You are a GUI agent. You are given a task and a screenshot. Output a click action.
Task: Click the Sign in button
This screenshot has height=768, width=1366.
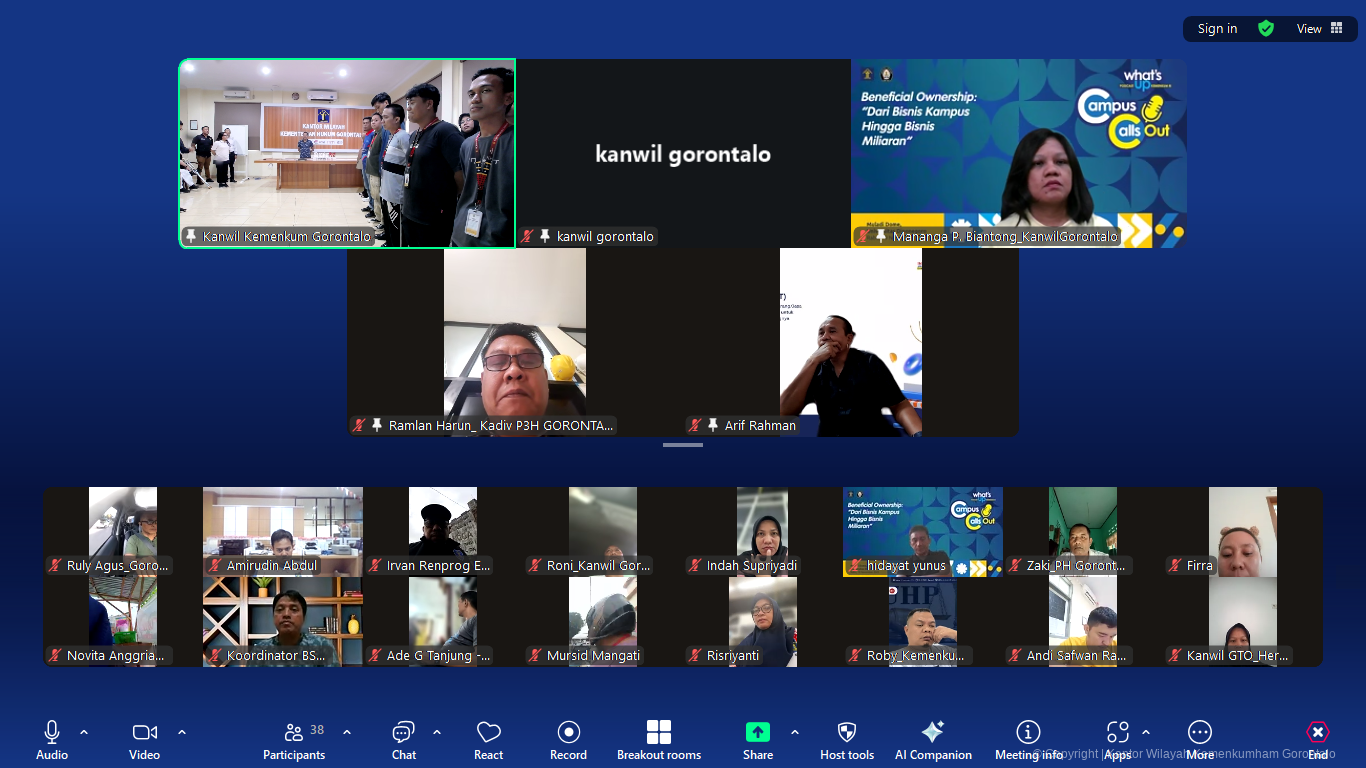pos(1217,29)
